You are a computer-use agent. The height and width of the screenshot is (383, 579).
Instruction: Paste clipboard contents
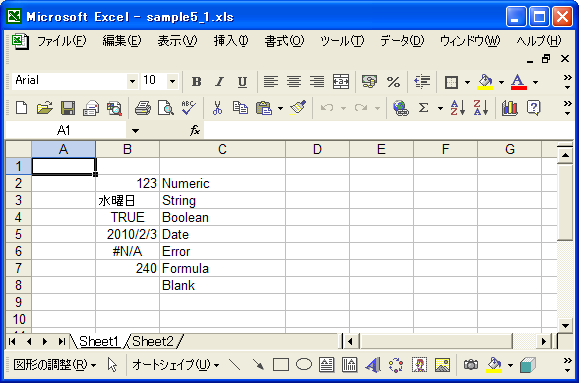[264, 108]
